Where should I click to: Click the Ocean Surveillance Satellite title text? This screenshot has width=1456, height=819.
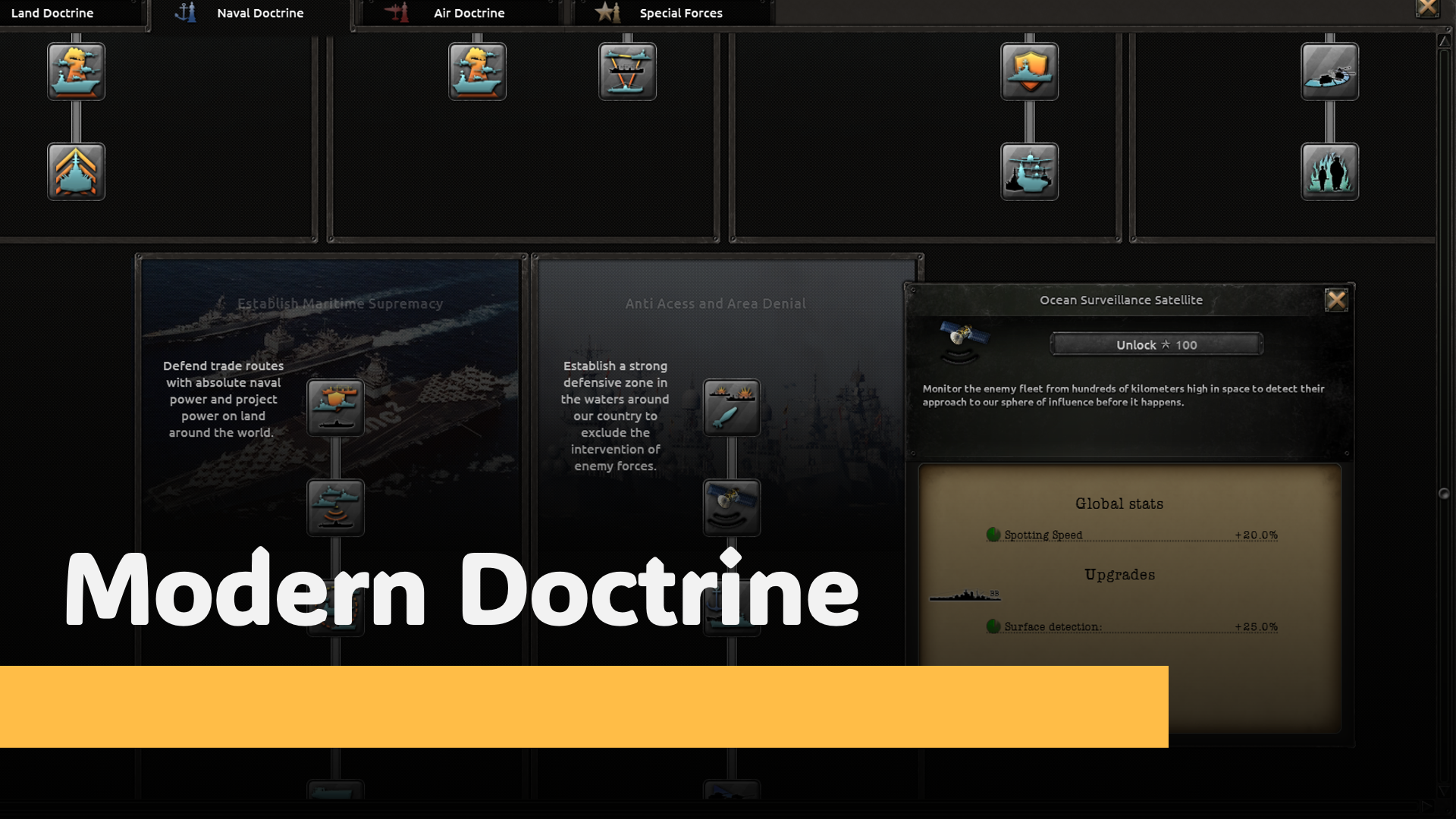1121,300
